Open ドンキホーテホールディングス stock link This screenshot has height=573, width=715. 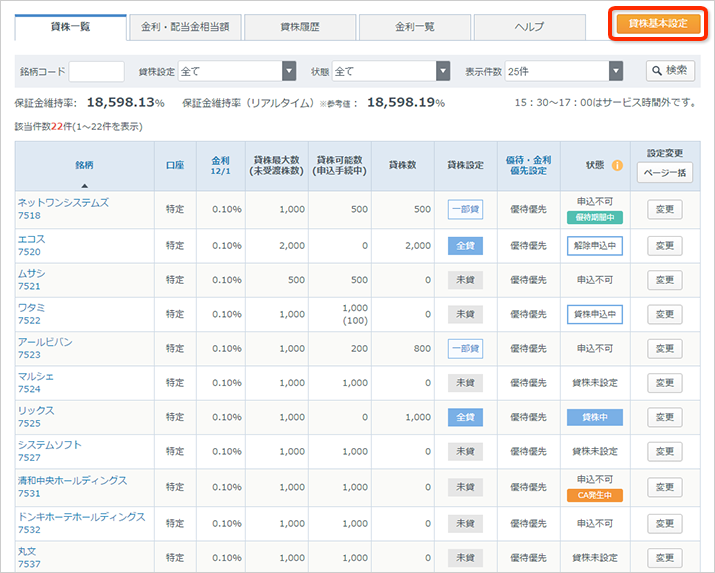coord(81,517)
